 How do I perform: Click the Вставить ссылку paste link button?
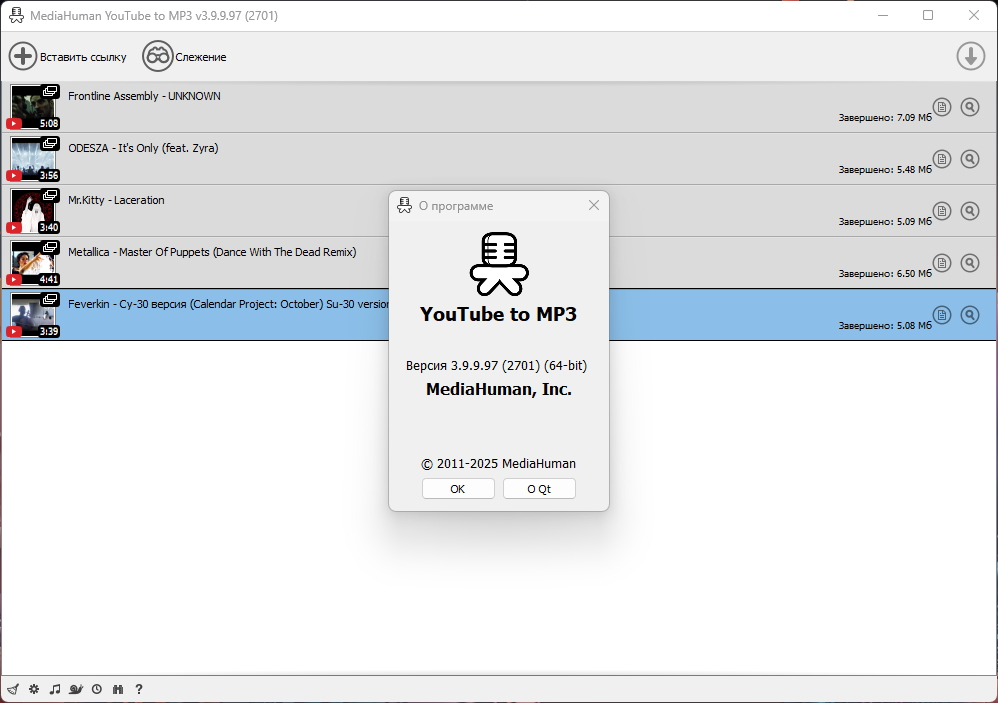[x=67, y=57]
